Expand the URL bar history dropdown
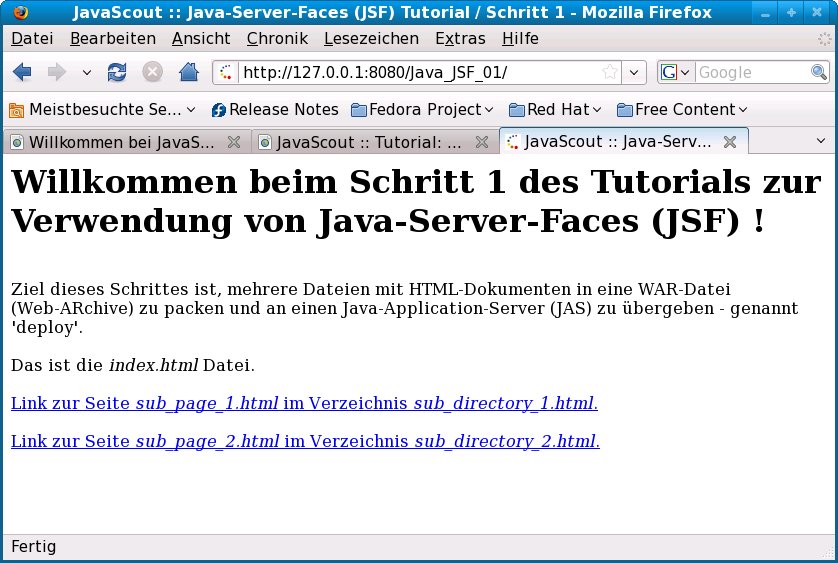This screenshot has width=838, height=563. [x=634, y=72]
